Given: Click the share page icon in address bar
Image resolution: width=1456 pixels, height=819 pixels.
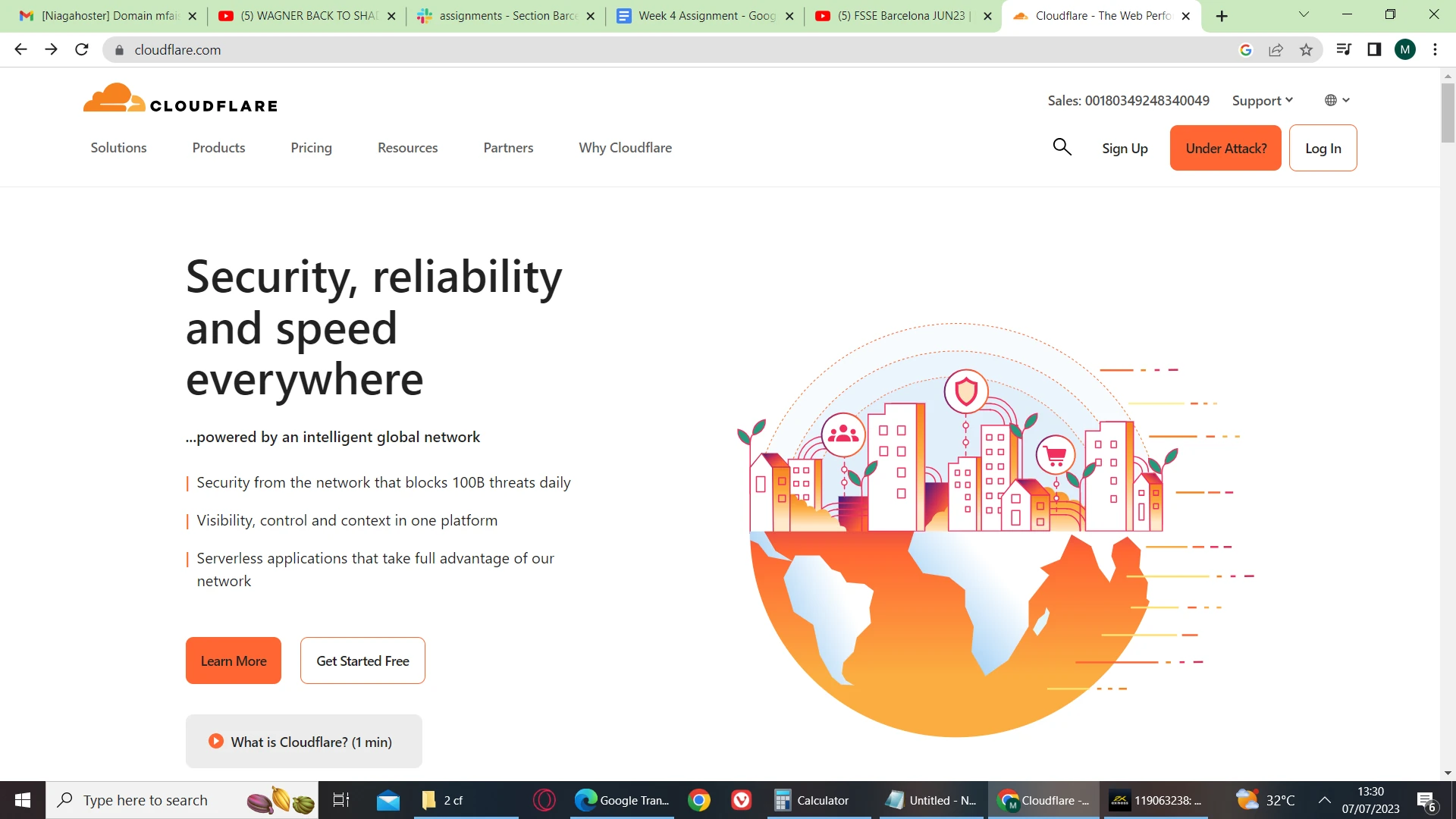Looking at the screenshot, I should tap(1276, 50).
